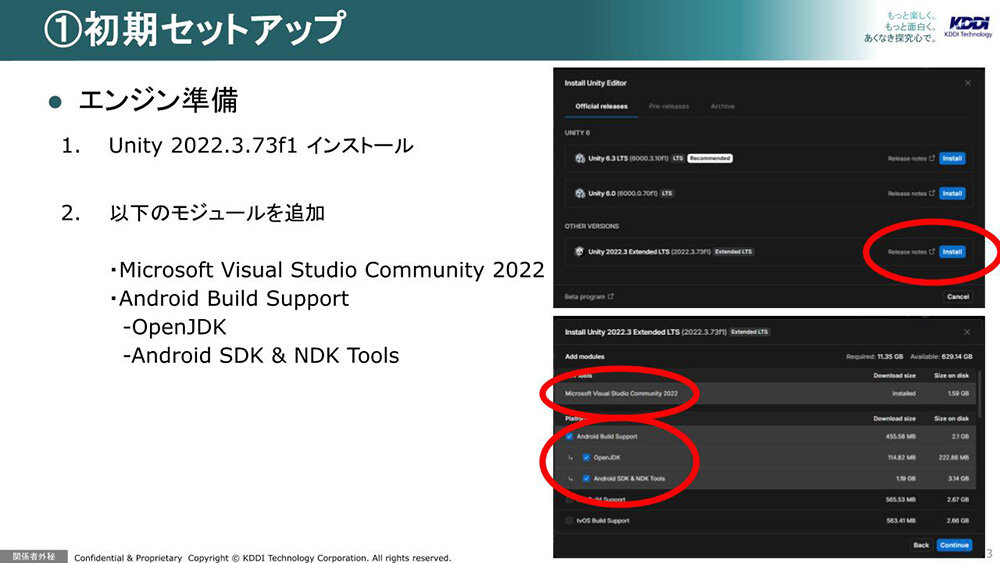Image resolution: width=1000 pixels, height=563 pixels.
Task: Click the Beta program external link icon
Action: pyautogui.click(x=611, y=297)
